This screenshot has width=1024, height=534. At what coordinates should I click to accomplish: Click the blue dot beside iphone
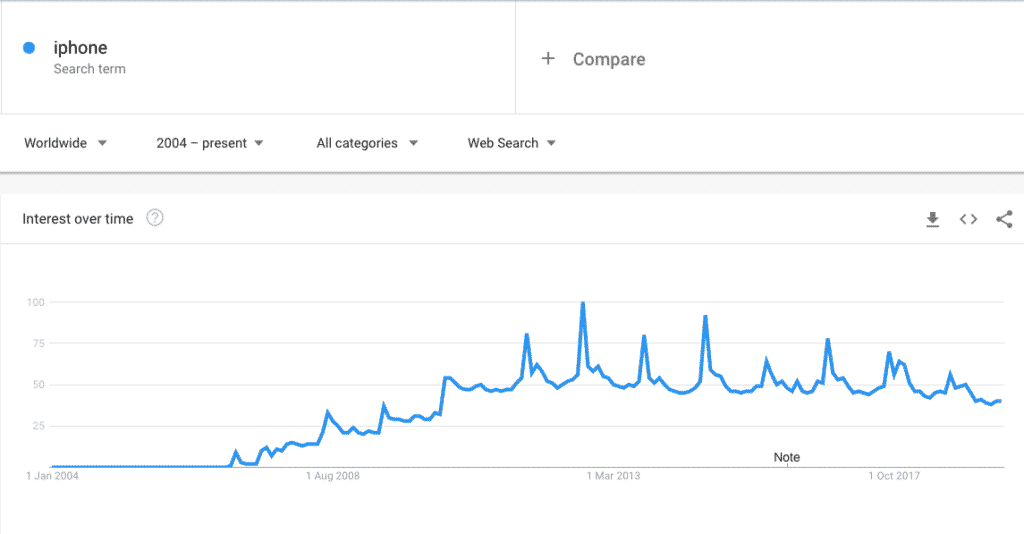point(29,47)
